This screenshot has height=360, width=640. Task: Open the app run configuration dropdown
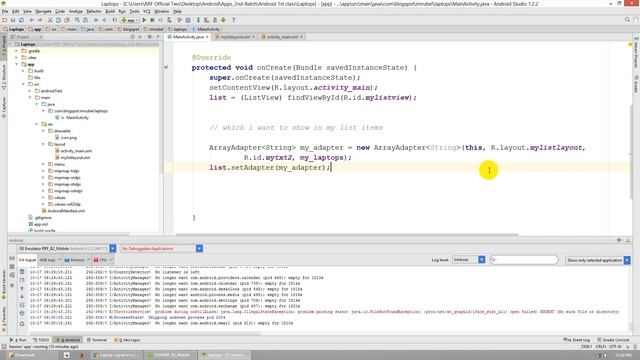coord(129,20)
